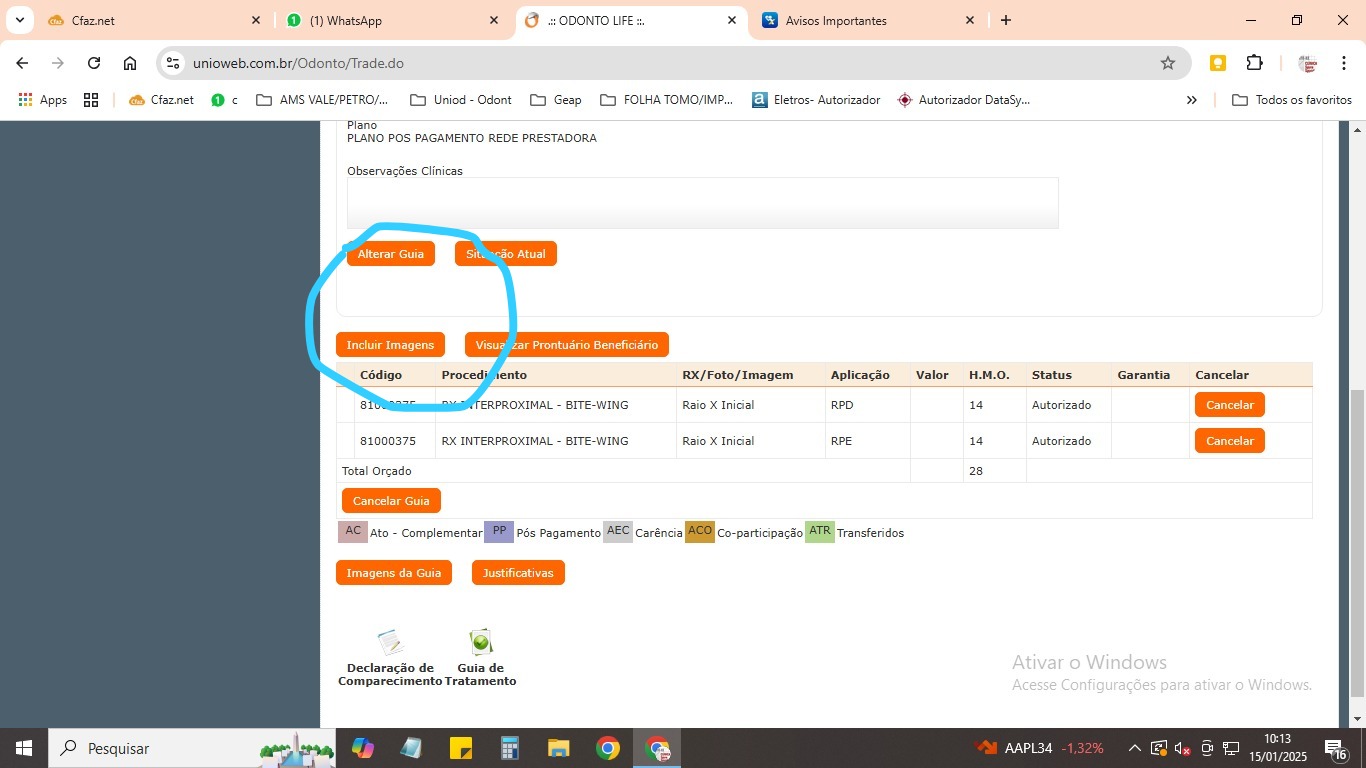The width and height of the screenshot is (1366, 768).
Task: Open the Chrome extensions puzzle icon
Action: coord(1254,63)
